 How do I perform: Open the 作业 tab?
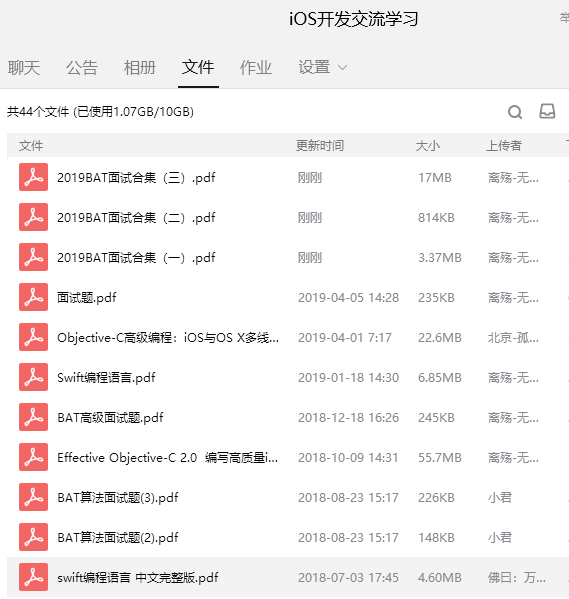click(256, 68)
